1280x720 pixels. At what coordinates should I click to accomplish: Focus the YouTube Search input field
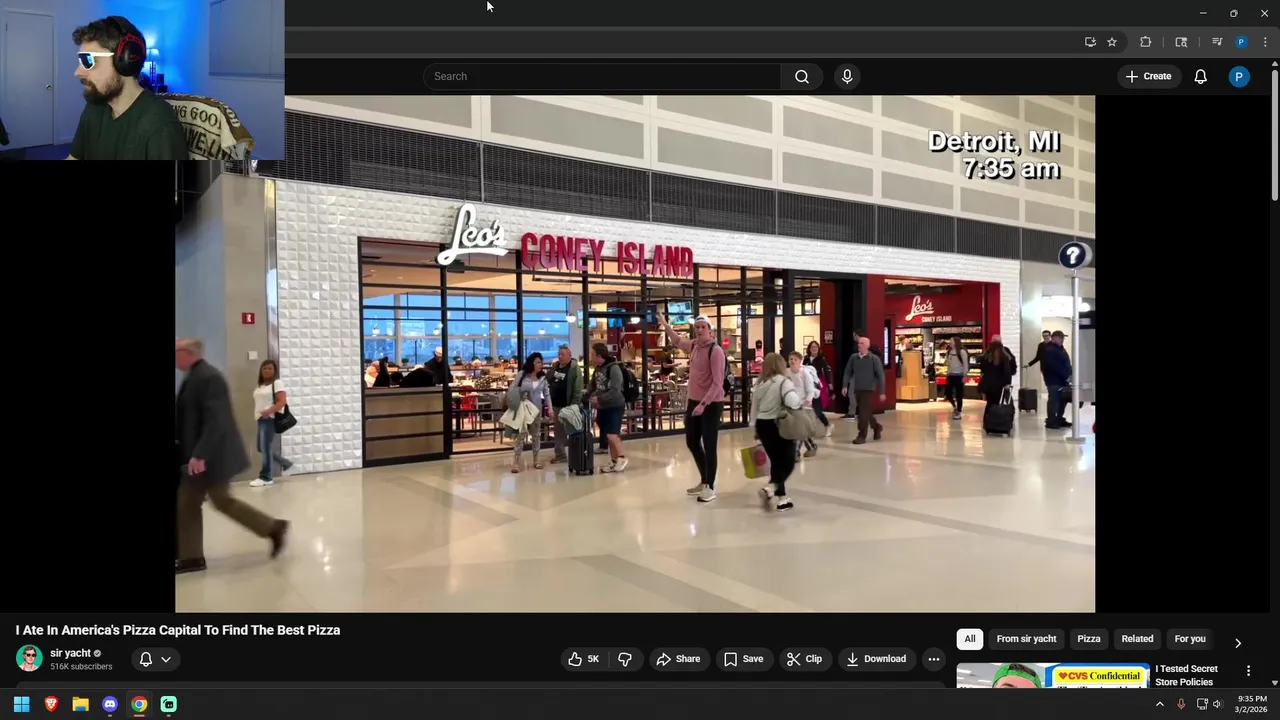(602, 76)
